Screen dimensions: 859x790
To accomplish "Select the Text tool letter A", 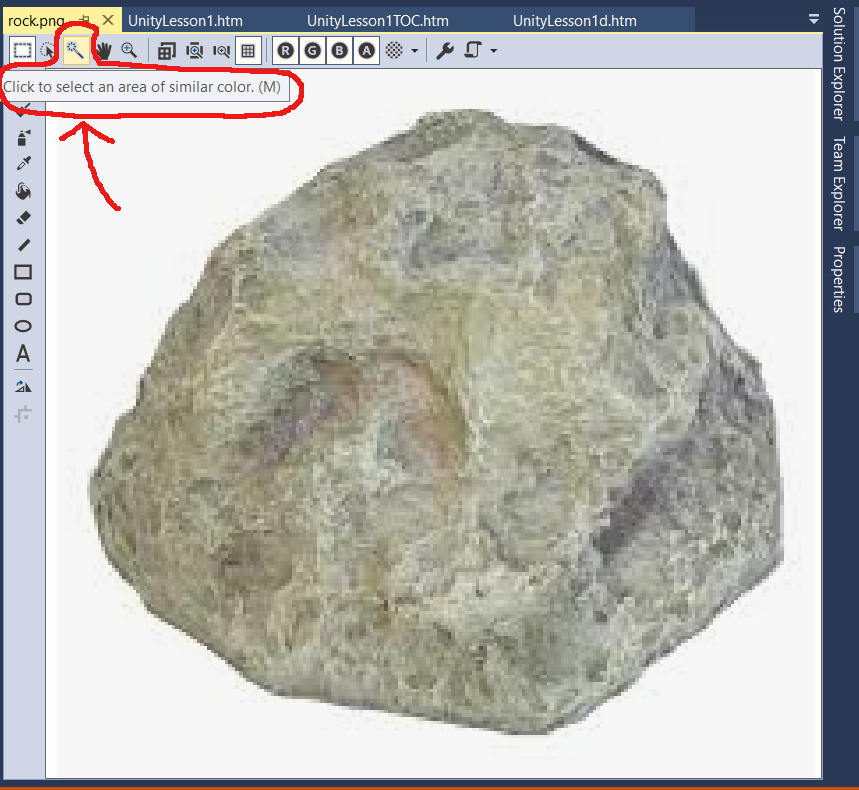I will [x=23, y=354].
